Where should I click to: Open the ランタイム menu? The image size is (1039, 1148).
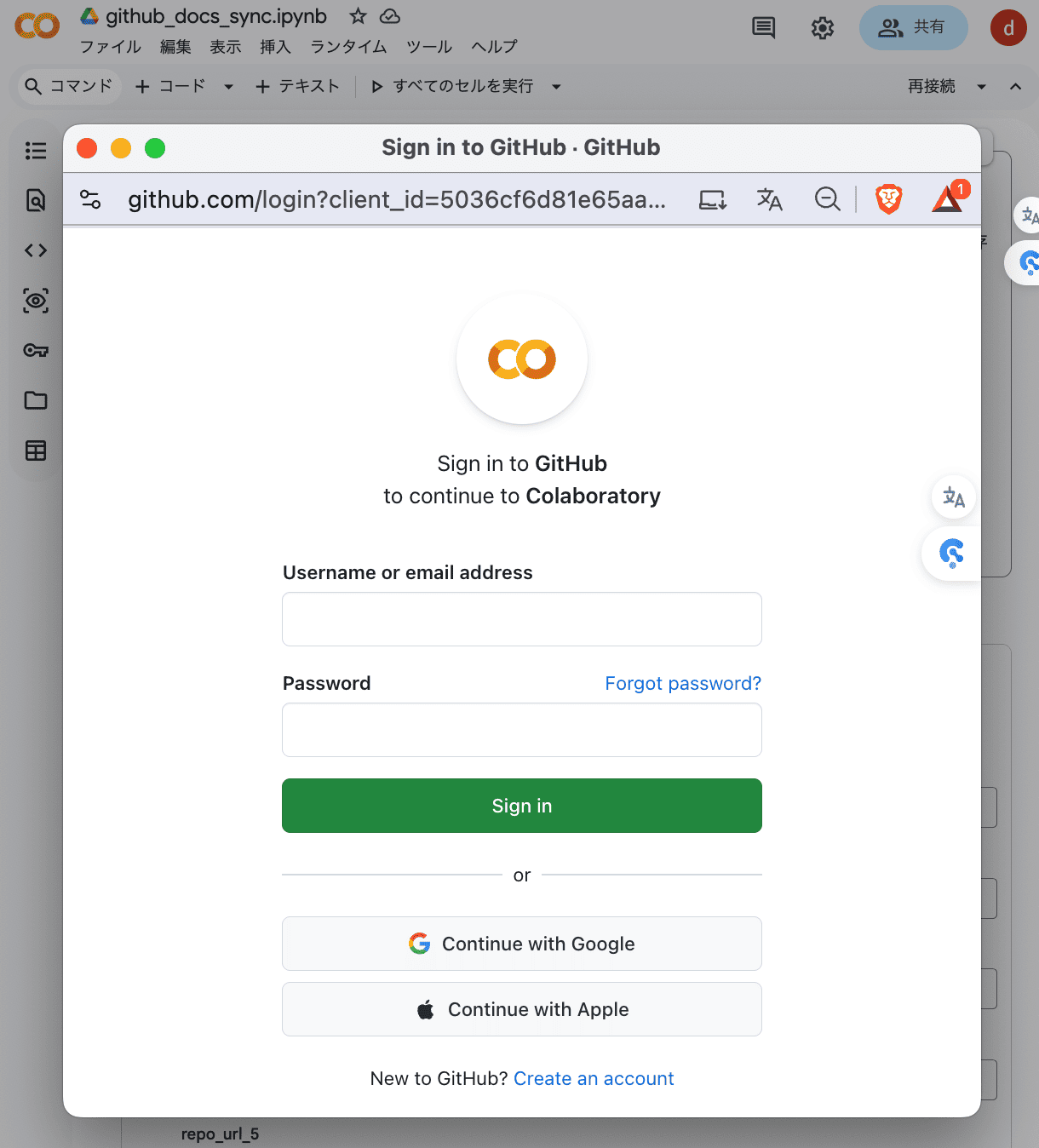click(347, 47)
